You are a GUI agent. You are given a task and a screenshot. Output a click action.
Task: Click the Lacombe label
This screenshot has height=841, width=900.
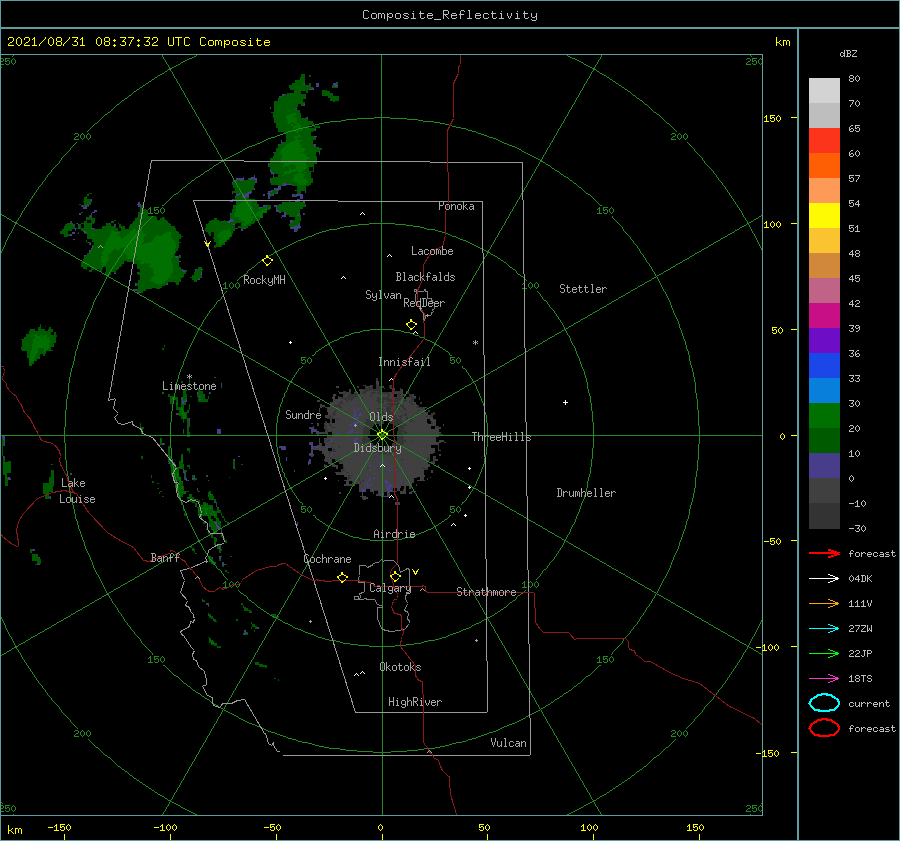pos(432,251)
